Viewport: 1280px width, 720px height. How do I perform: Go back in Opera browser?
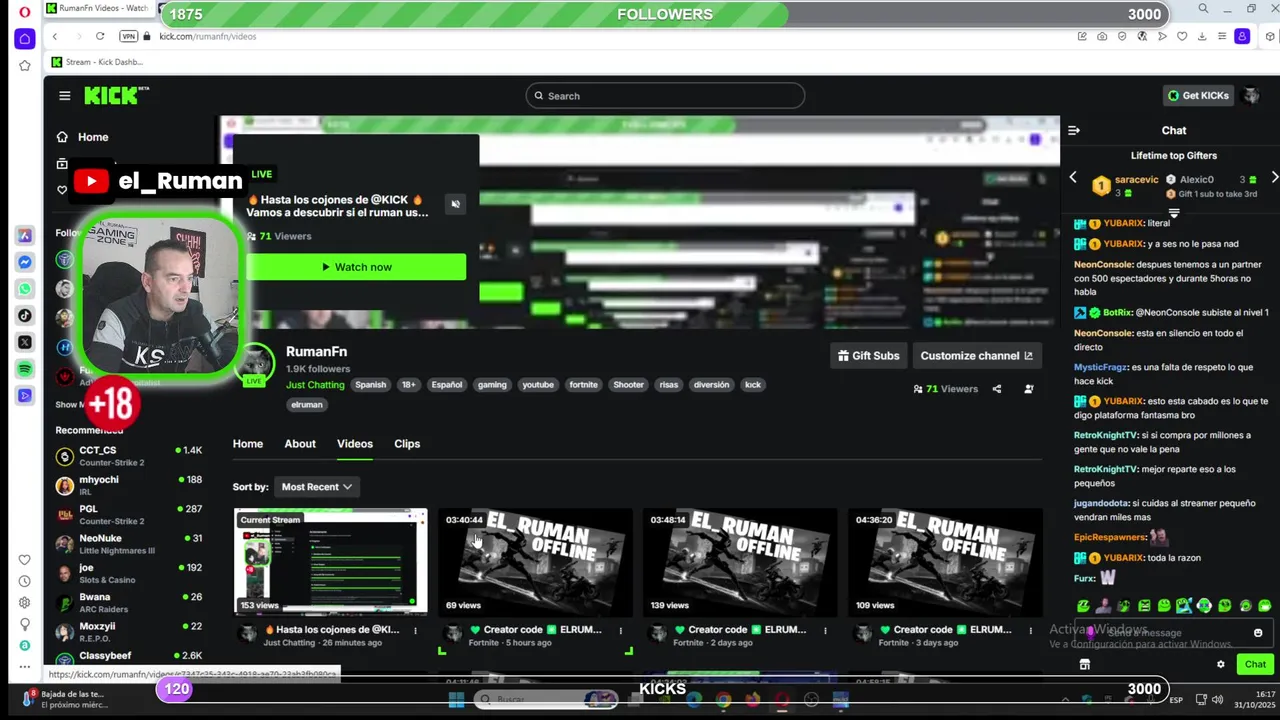(55, 36)
